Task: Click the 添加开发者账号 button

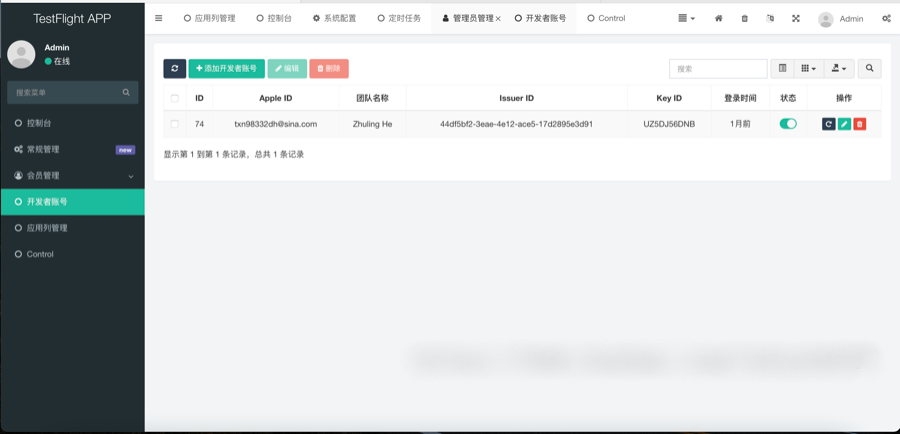Action: [x=226, y=68]
